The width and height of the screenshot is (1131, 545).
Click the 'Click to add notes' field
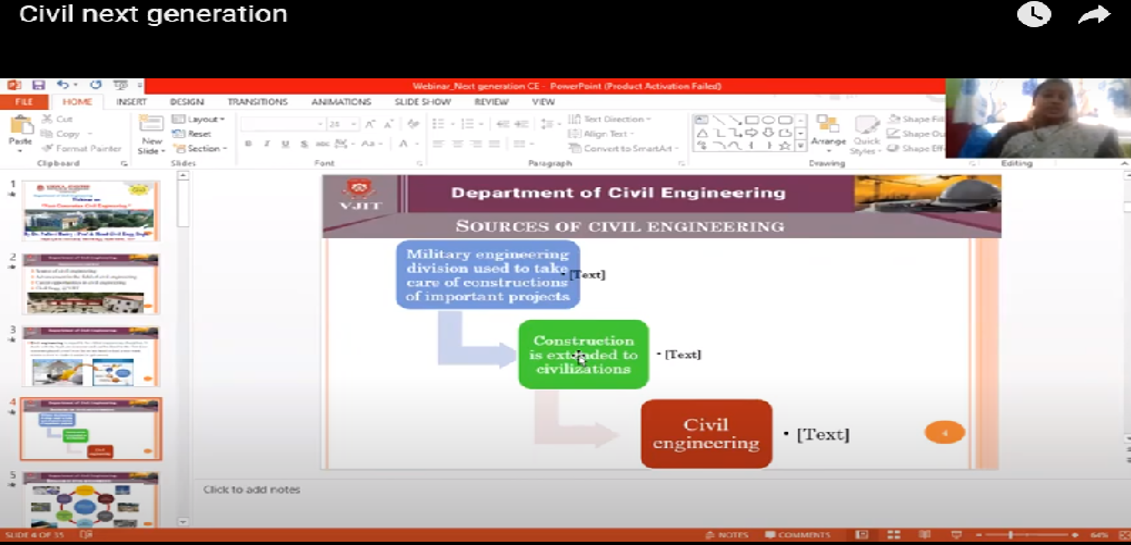[251, 489]
